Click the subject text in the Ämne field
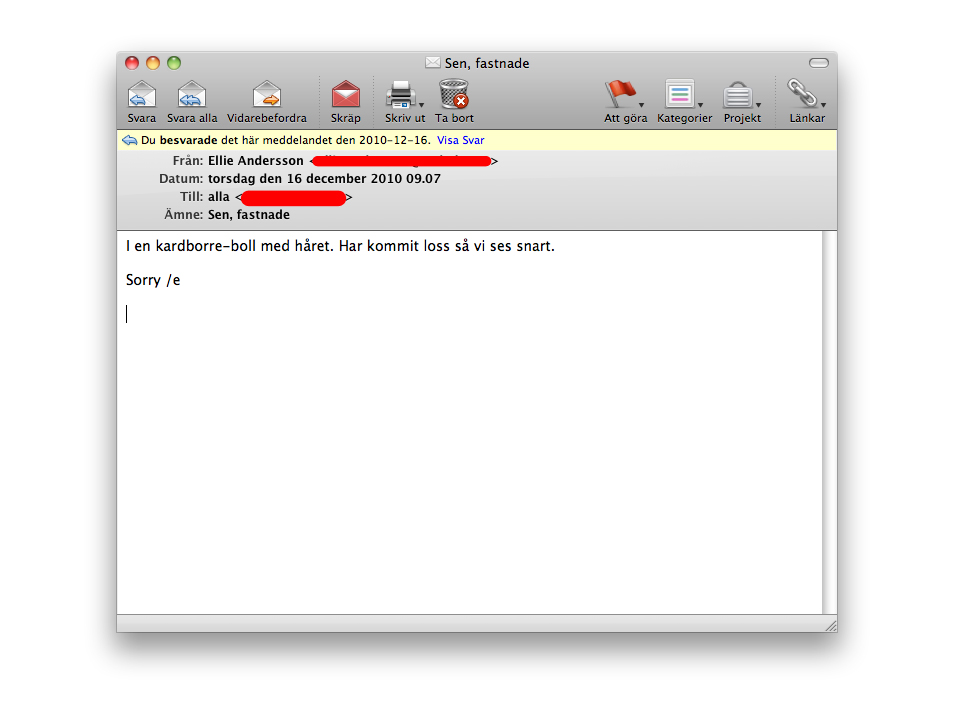 (x=248, y=215)
